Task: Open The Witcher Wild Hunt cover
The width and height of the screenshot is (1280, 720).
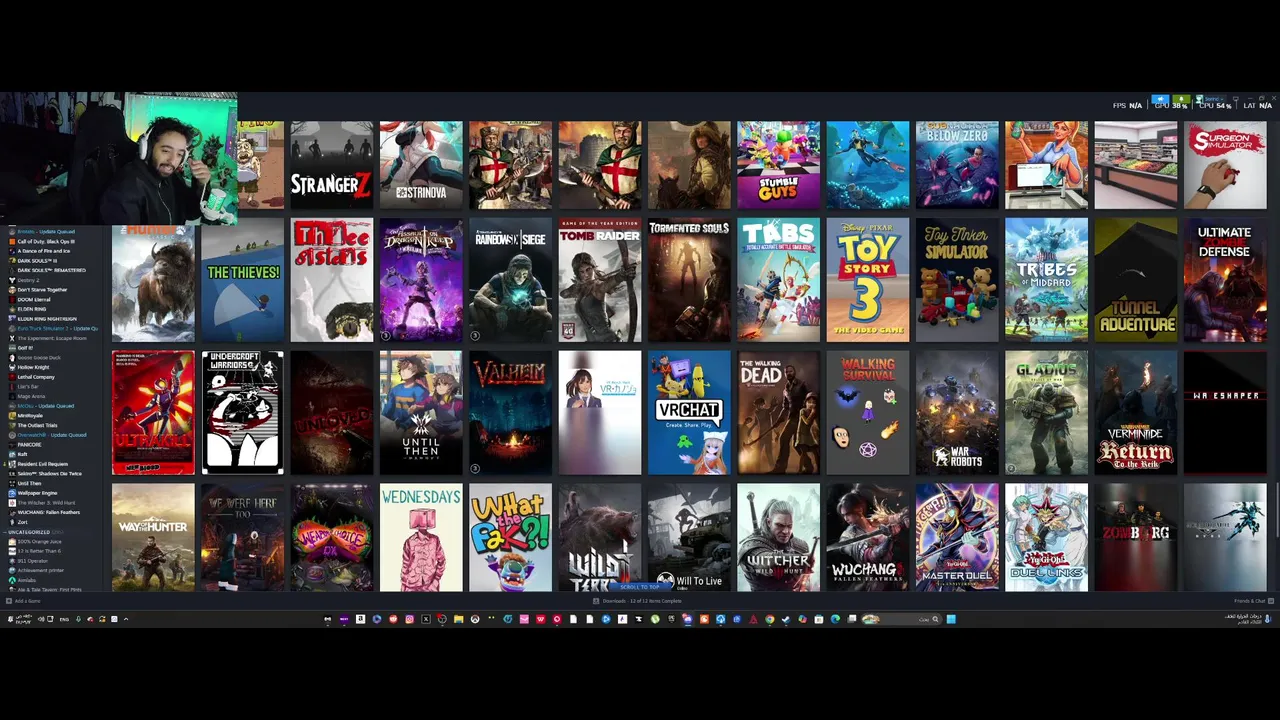Action: click(778, 538)
